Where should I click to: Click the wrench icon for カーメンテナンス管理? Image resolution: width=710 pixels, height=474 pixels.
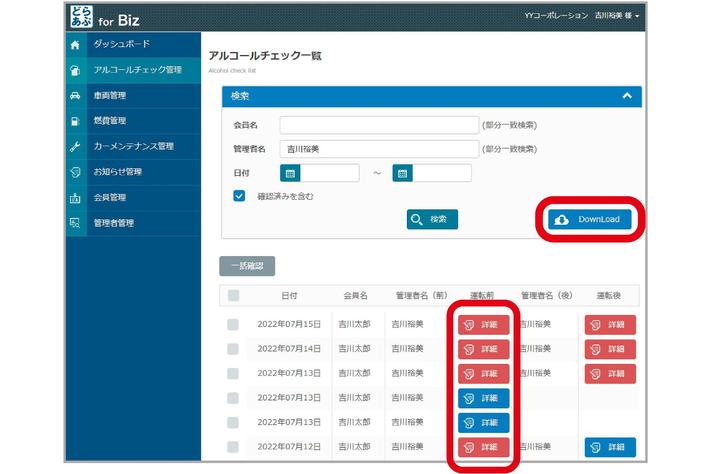click(x=75, y=147)
